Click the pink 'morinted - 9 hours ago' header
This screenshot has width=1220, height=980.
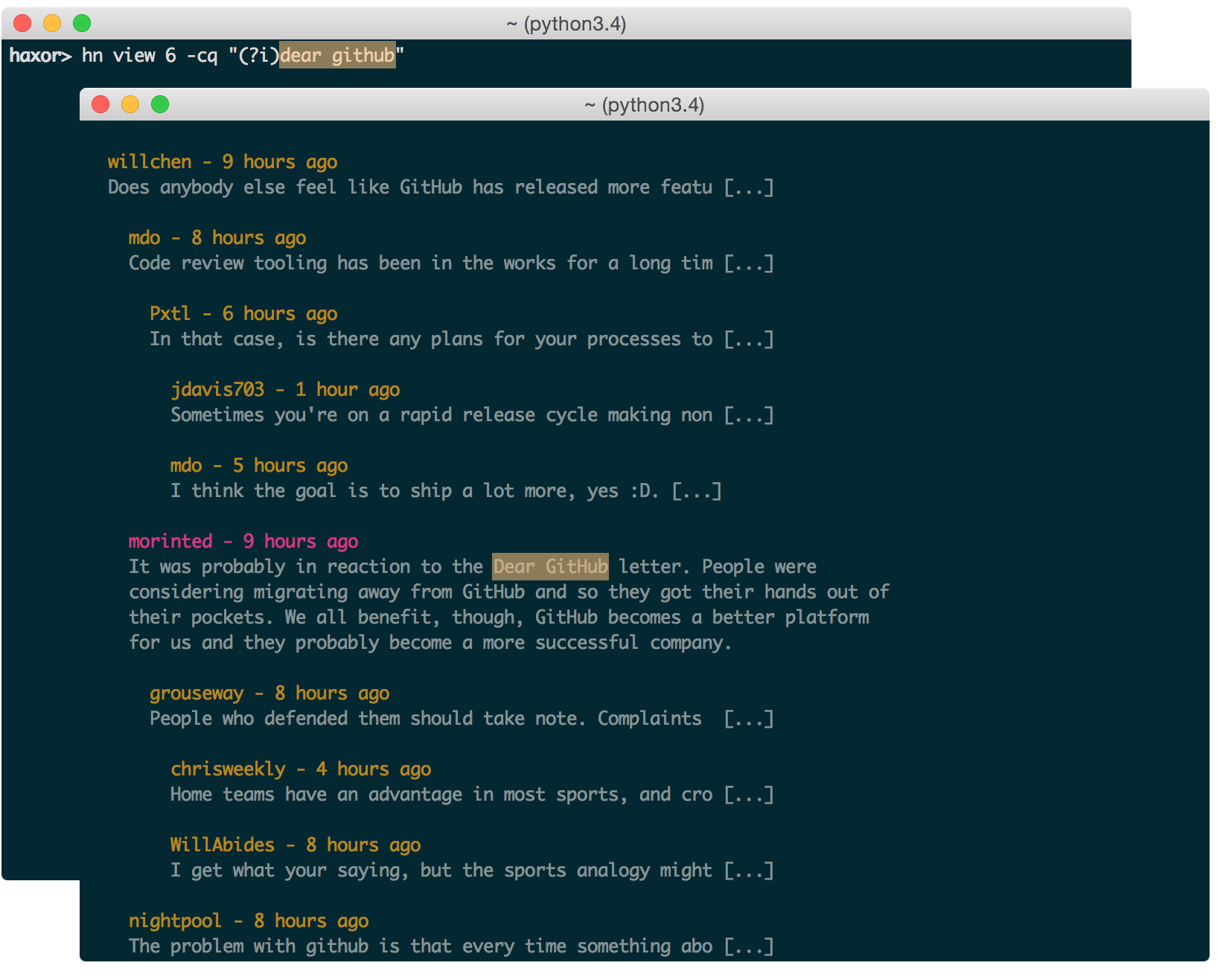[243, 542]
